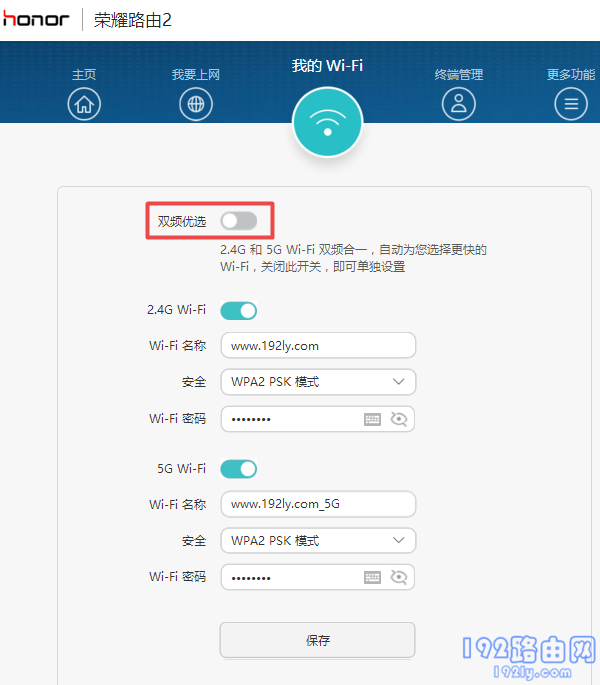The image size is (600, 685).
Task: Expand the 2.4G security mode dropdown
Action: (317, 382)
